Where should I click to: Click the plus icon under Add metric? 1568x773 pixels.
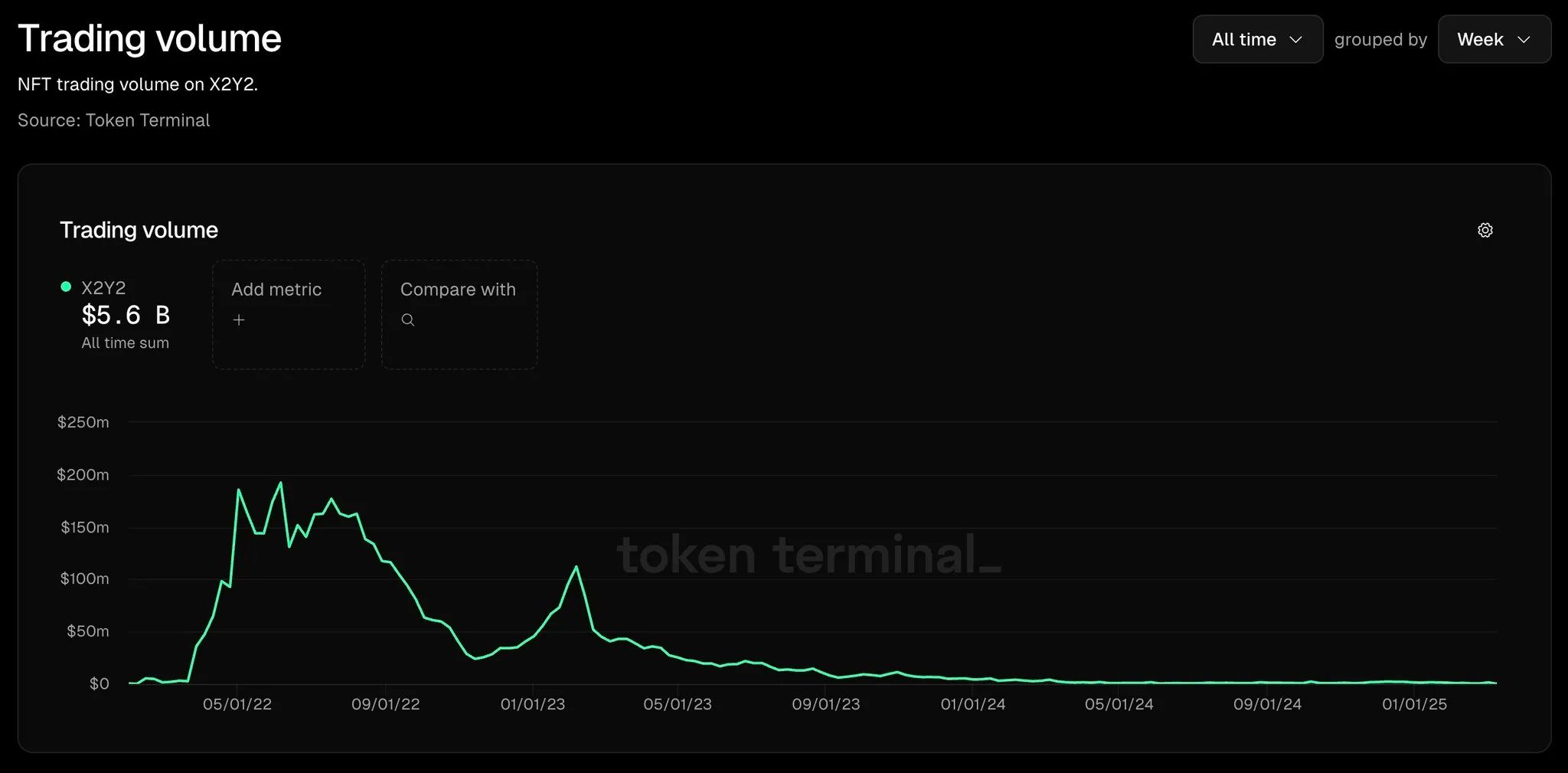(239, 320)
